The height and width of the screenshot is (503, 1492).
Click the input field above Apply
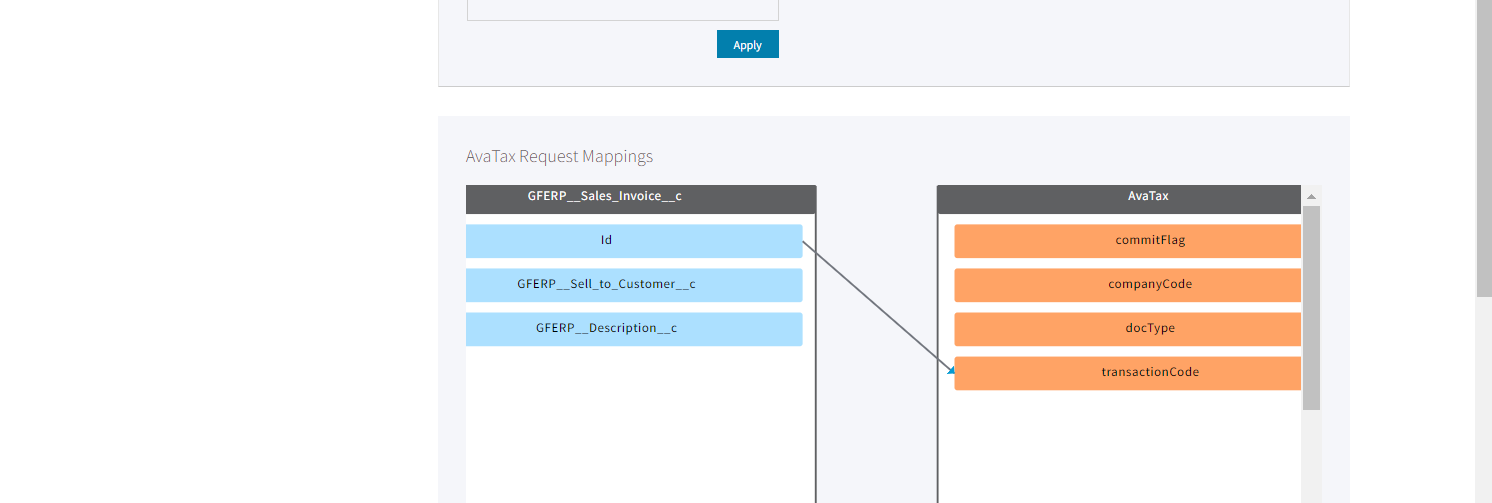(x=623, y=10)
